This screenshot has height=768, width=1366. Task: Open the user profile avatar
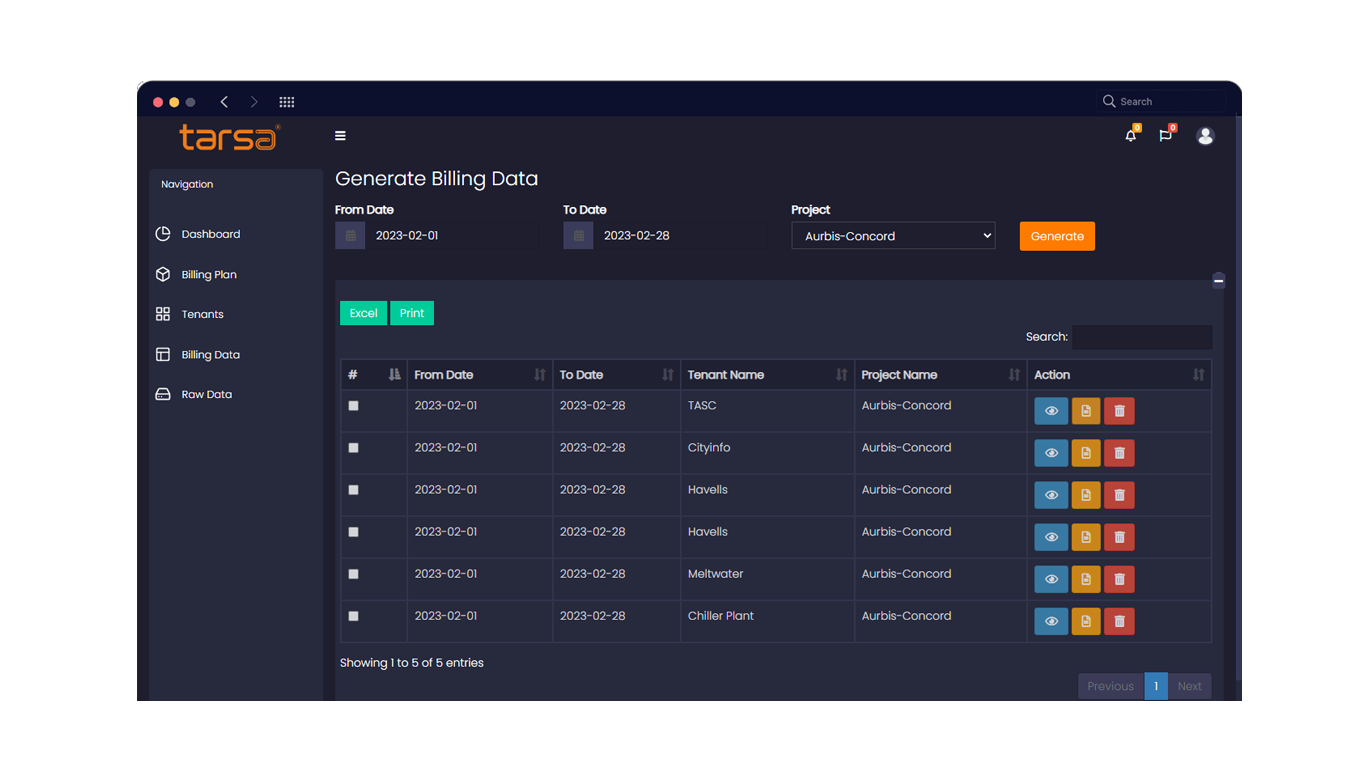[x=1205, y=136]
